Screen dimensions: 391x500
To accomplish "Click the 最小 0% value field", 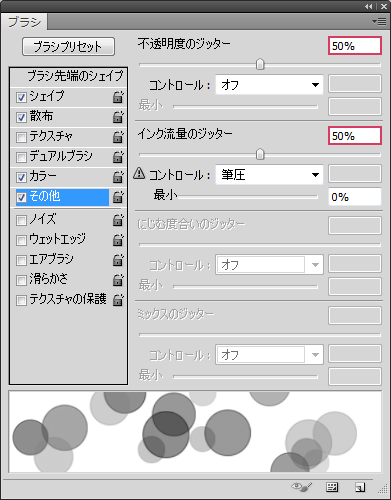I will coord(355,197).
